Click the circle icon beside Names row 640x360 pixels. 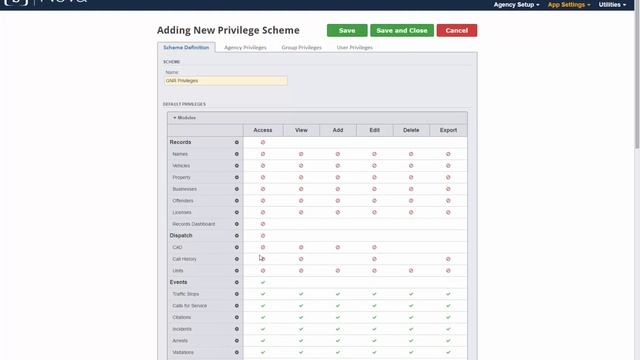[x=237, y=154]
